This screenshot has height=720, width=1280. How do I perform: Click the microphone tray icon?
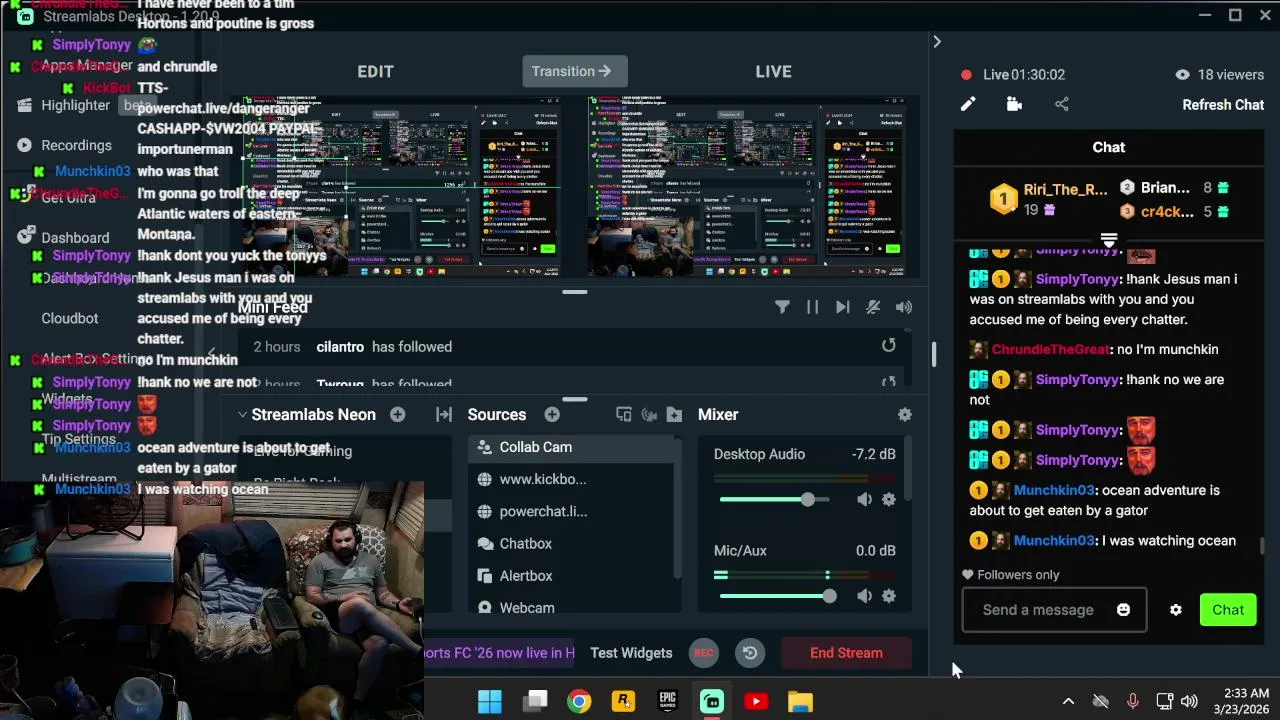[x=1132, y=701]
